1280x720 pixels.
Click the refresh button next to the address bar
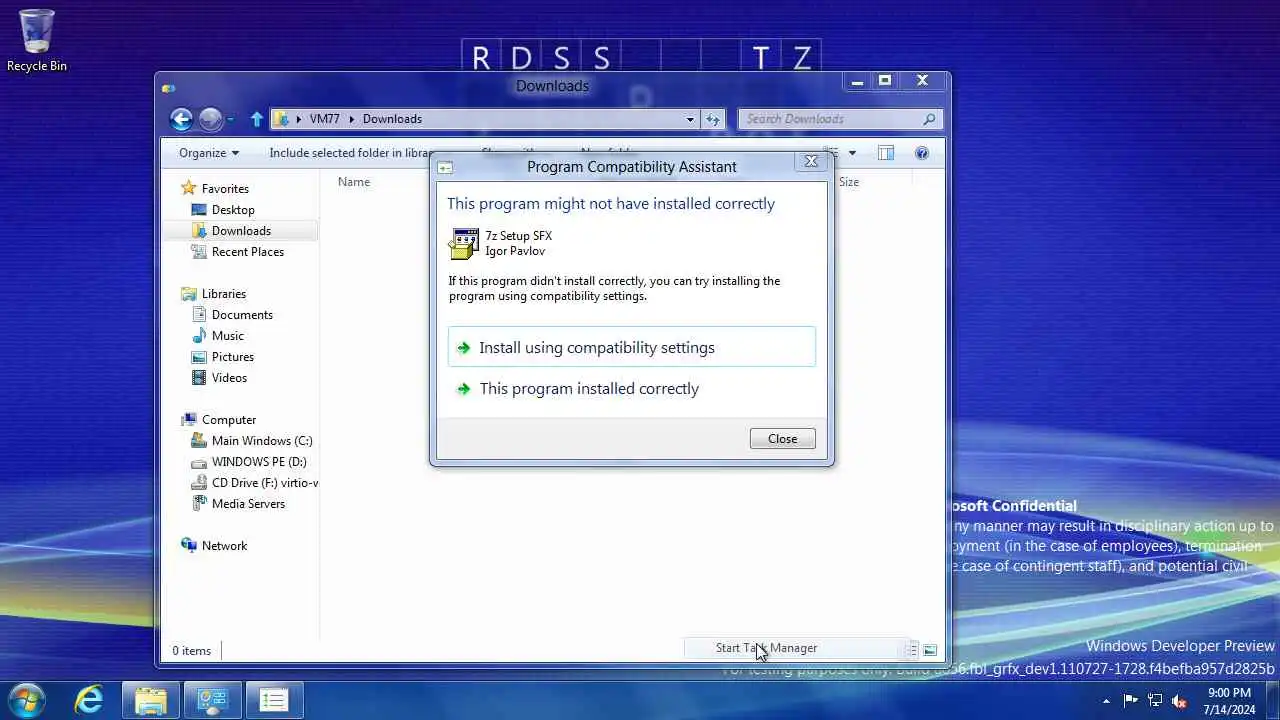pos(712,119)
